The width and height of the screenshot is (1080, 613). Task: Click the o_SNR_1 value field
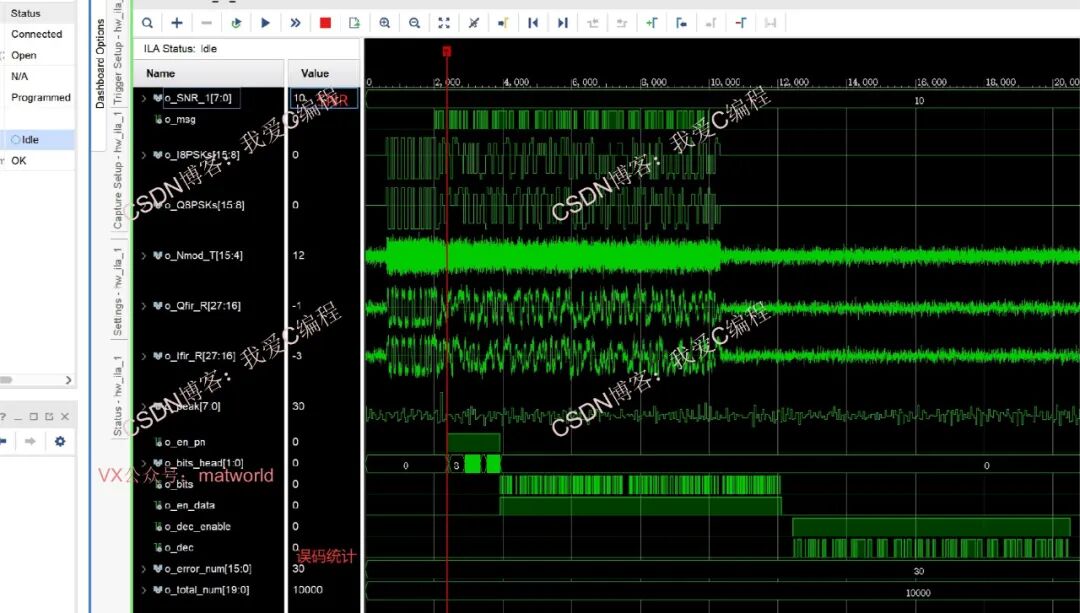323,98
